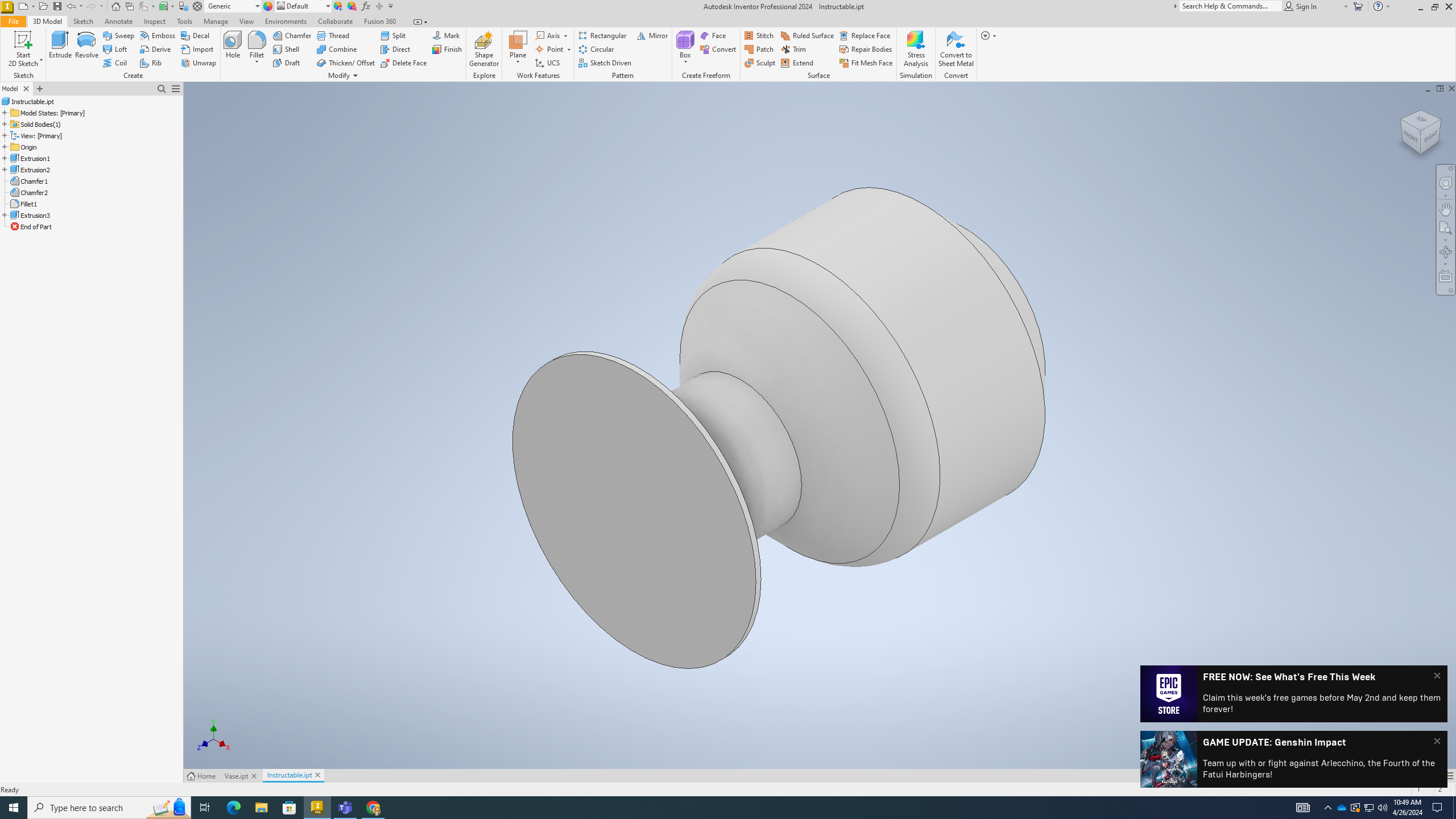This screenshot has width=1456, height=819.
Task: Switch to the Inspect tab
Action: [x=154, y=22]
